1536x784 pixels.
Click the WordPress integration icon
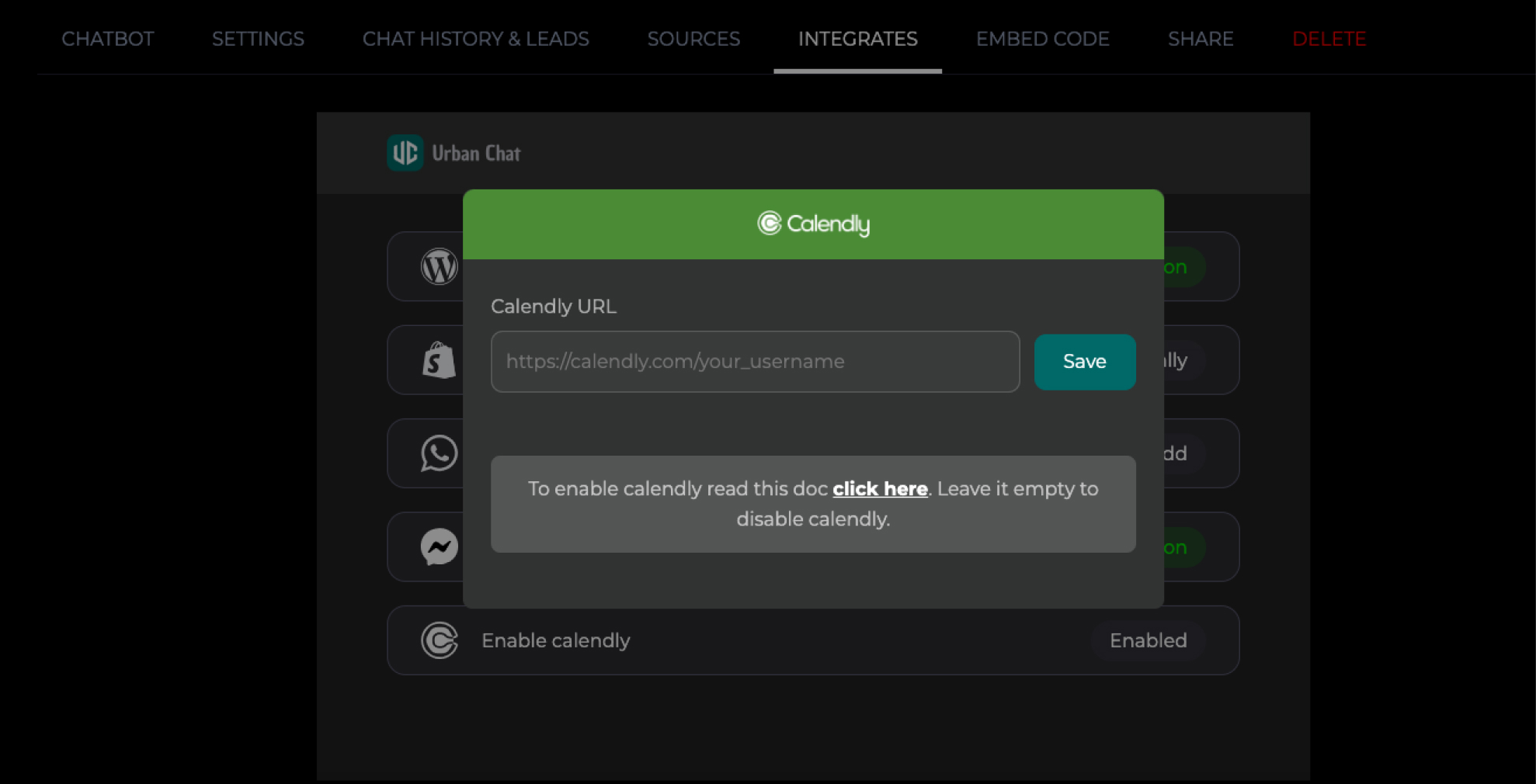pyautogui.click(x=439, y=266)
